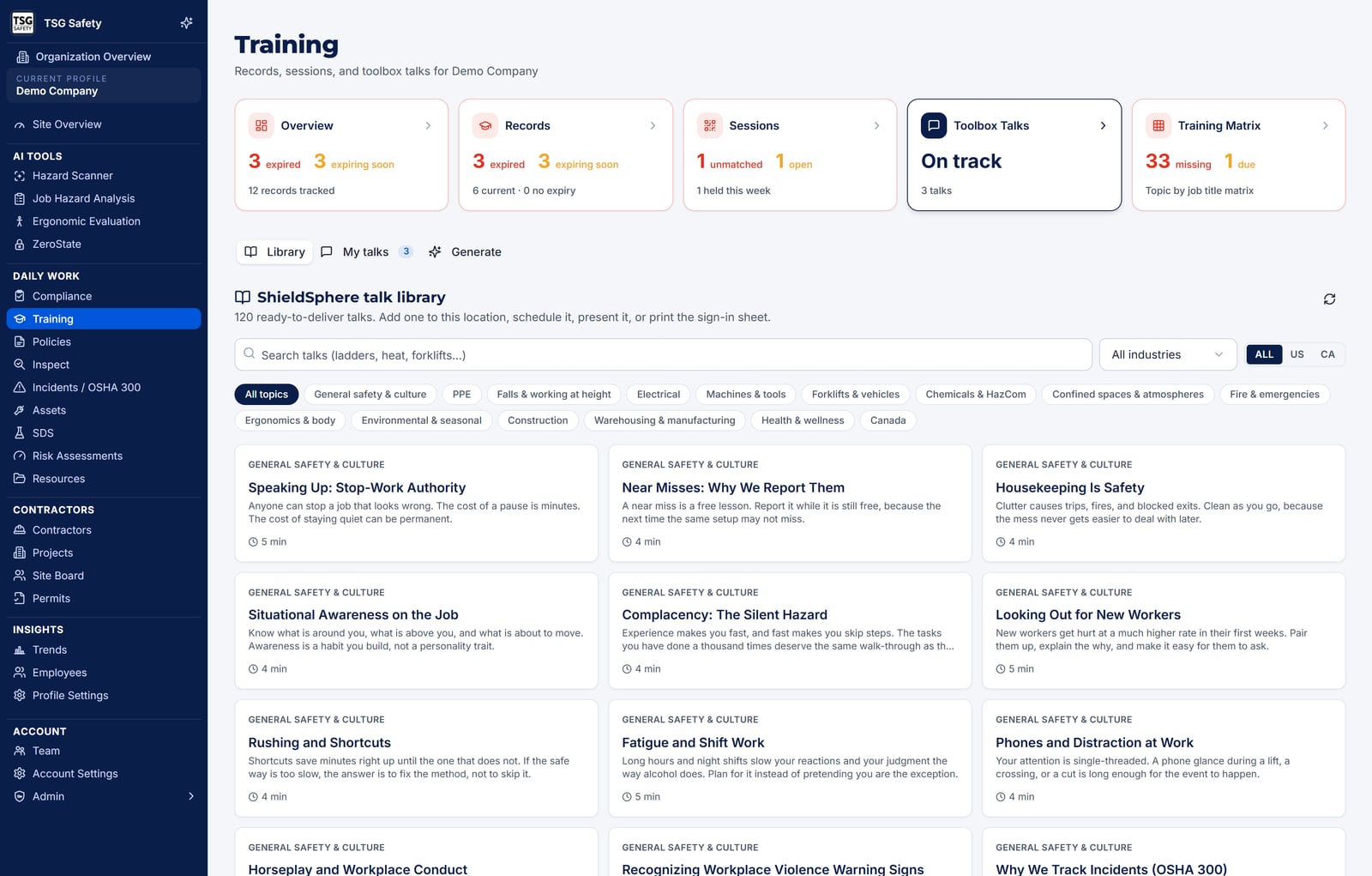1372x876 pixels.
Task: Open the Hazard Scanner tool icon
Action: [x=20, y=176]
